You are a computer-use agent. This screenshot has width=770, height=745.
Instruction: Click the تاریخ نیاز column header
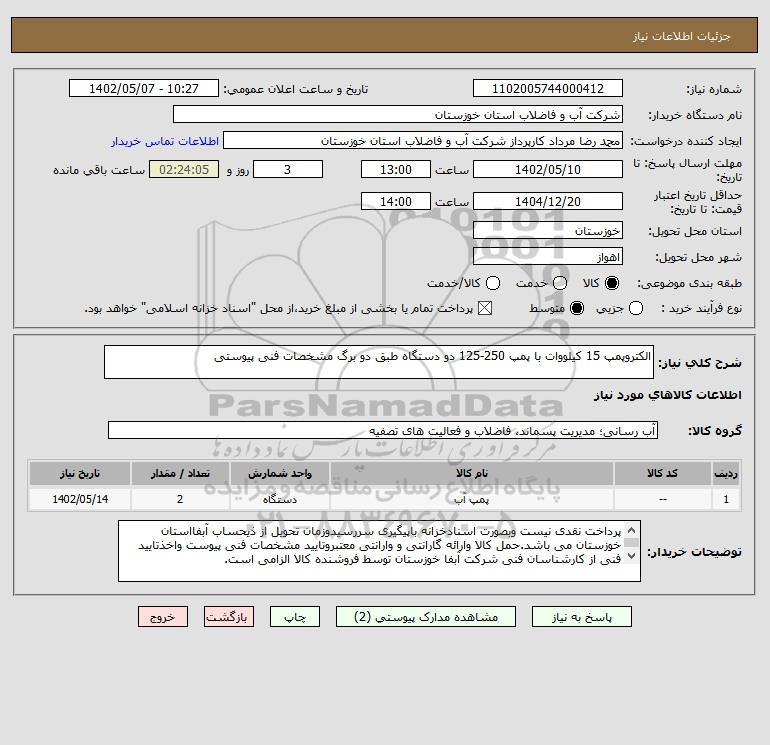coord(80,473)
